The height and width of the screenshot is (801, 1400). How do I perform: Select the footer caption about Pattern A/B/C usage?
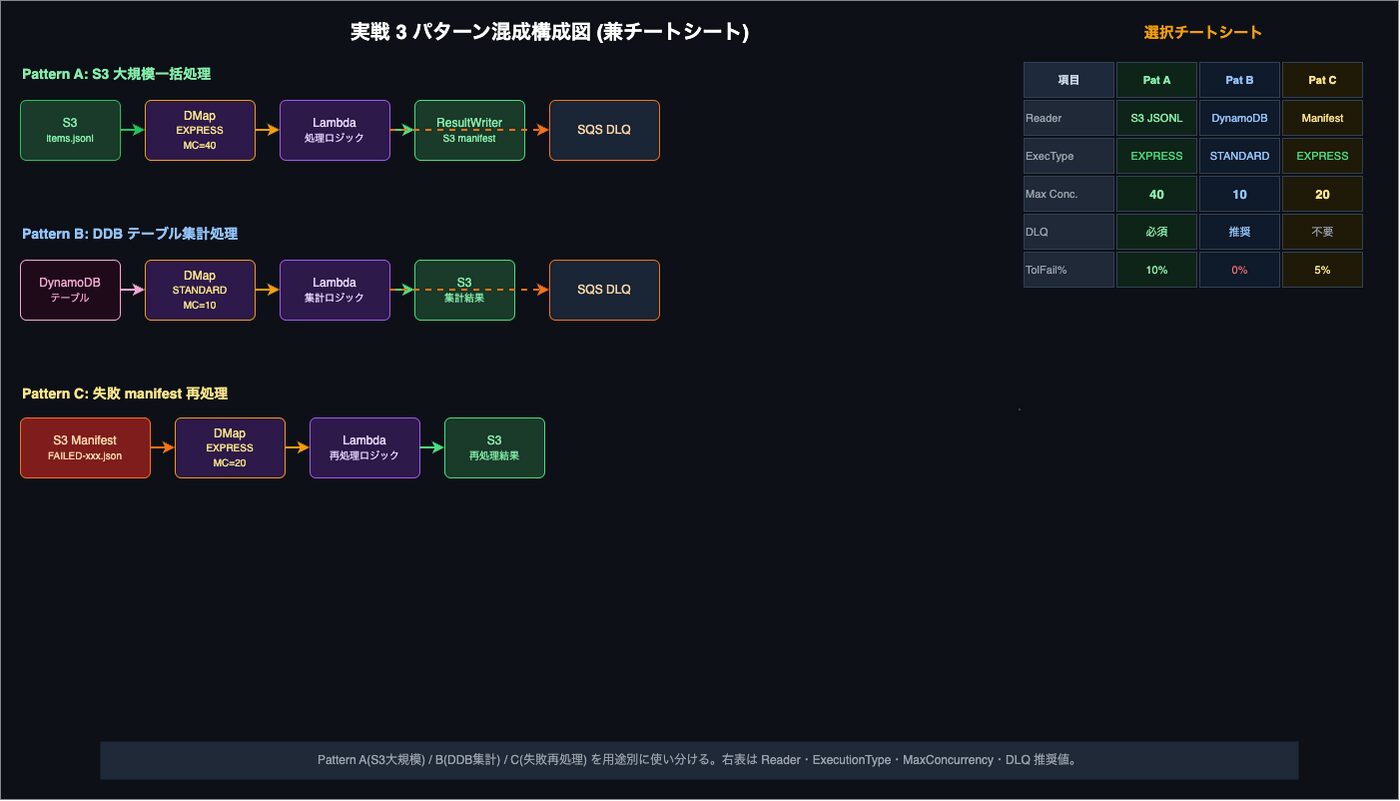699,760
